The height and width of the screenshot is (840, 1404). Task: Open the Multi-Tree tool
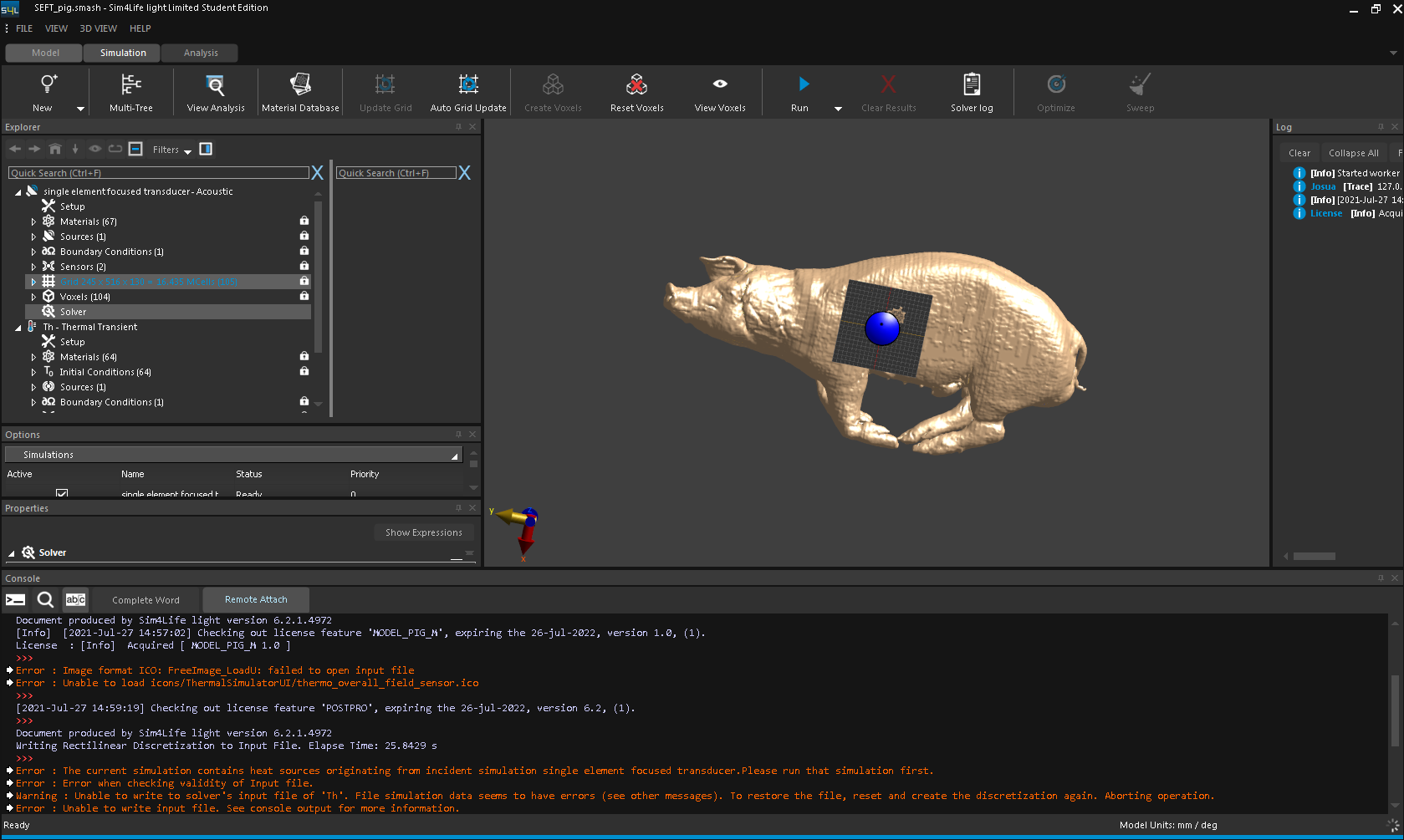131,92
